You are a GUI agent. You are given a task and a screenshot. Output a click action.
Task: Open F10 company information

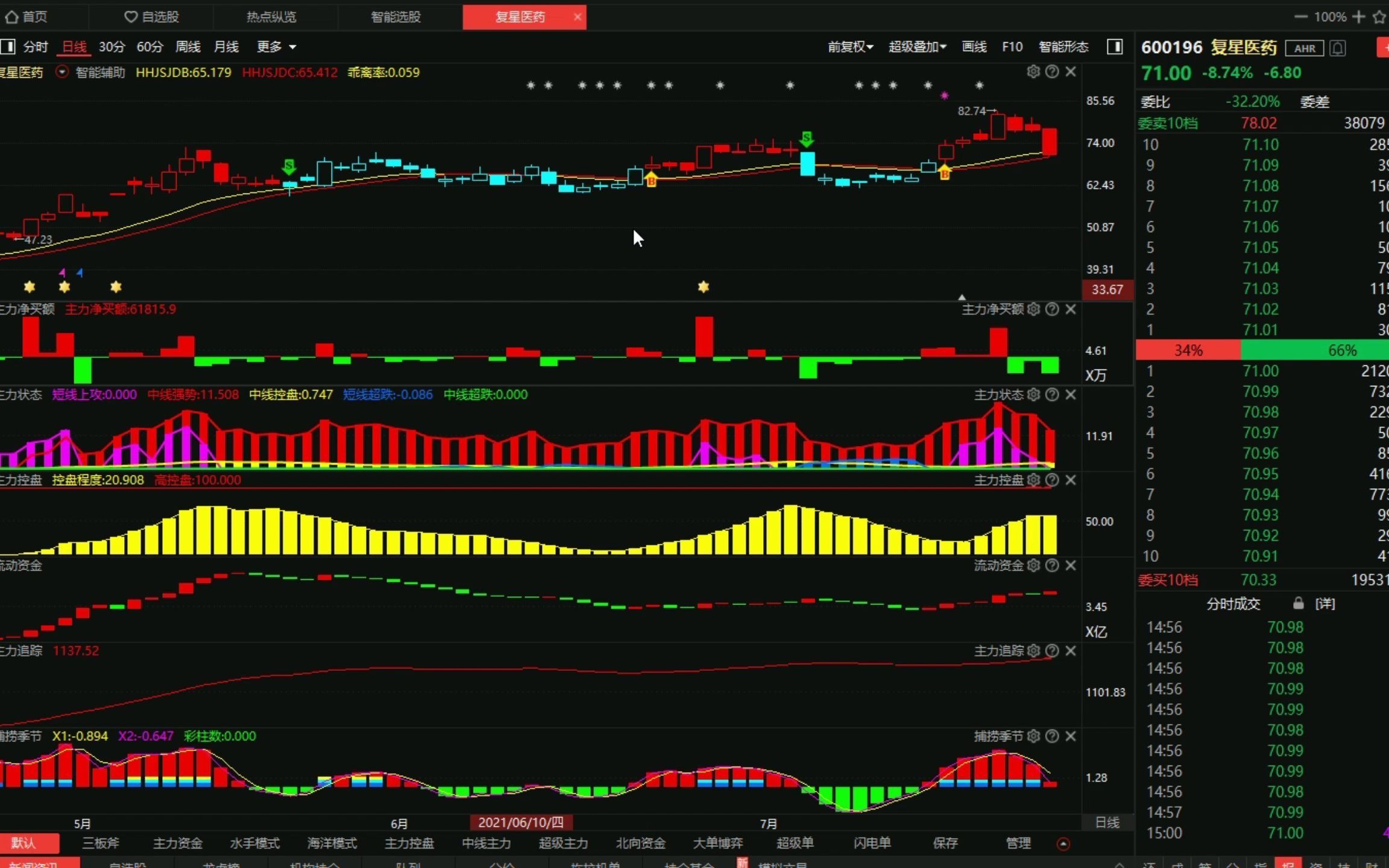tap(1012, 46)
